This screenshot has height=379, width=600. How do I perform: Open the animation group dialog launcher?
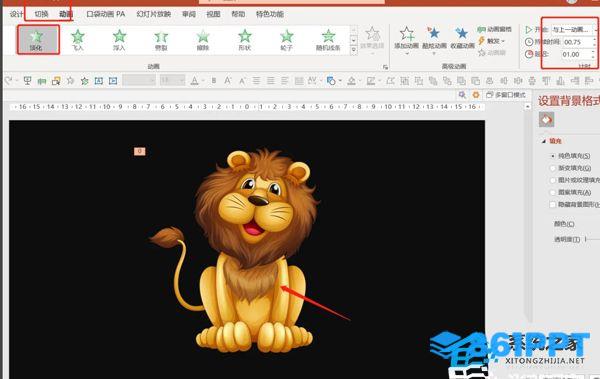tap(385, 67)
